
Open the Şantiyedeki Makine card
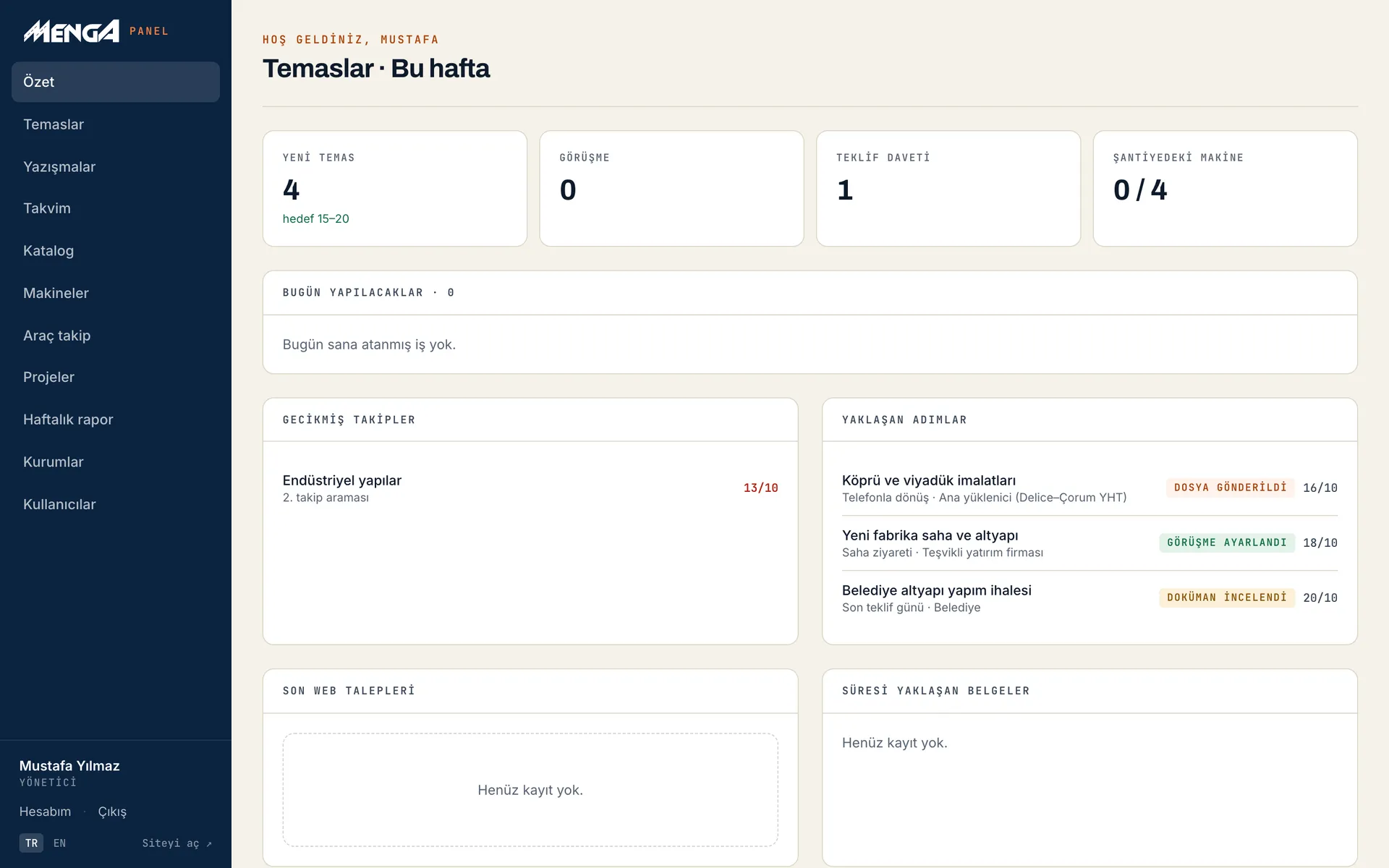(x=1225, y=189)
